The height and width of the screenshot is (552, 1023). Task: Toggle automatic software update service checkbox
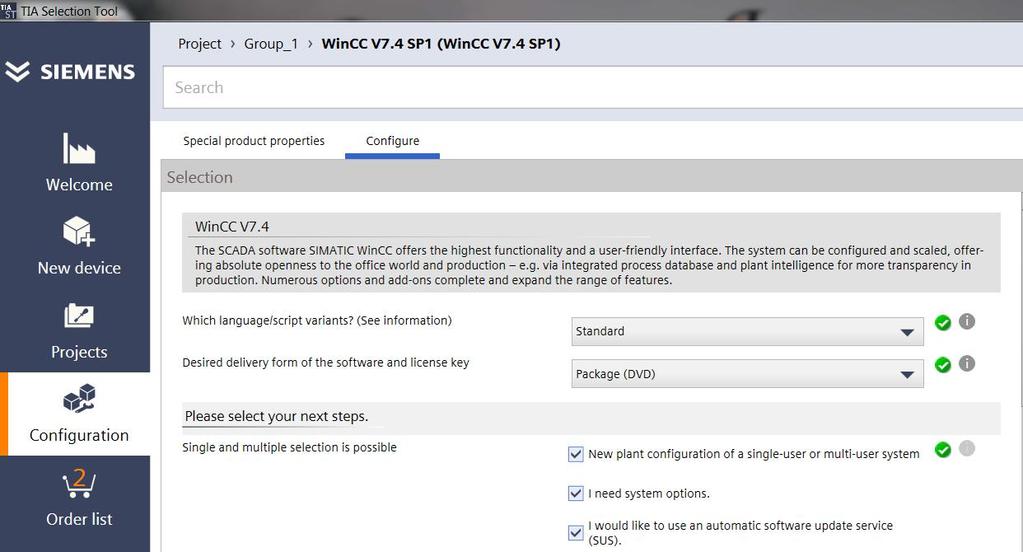575,532
